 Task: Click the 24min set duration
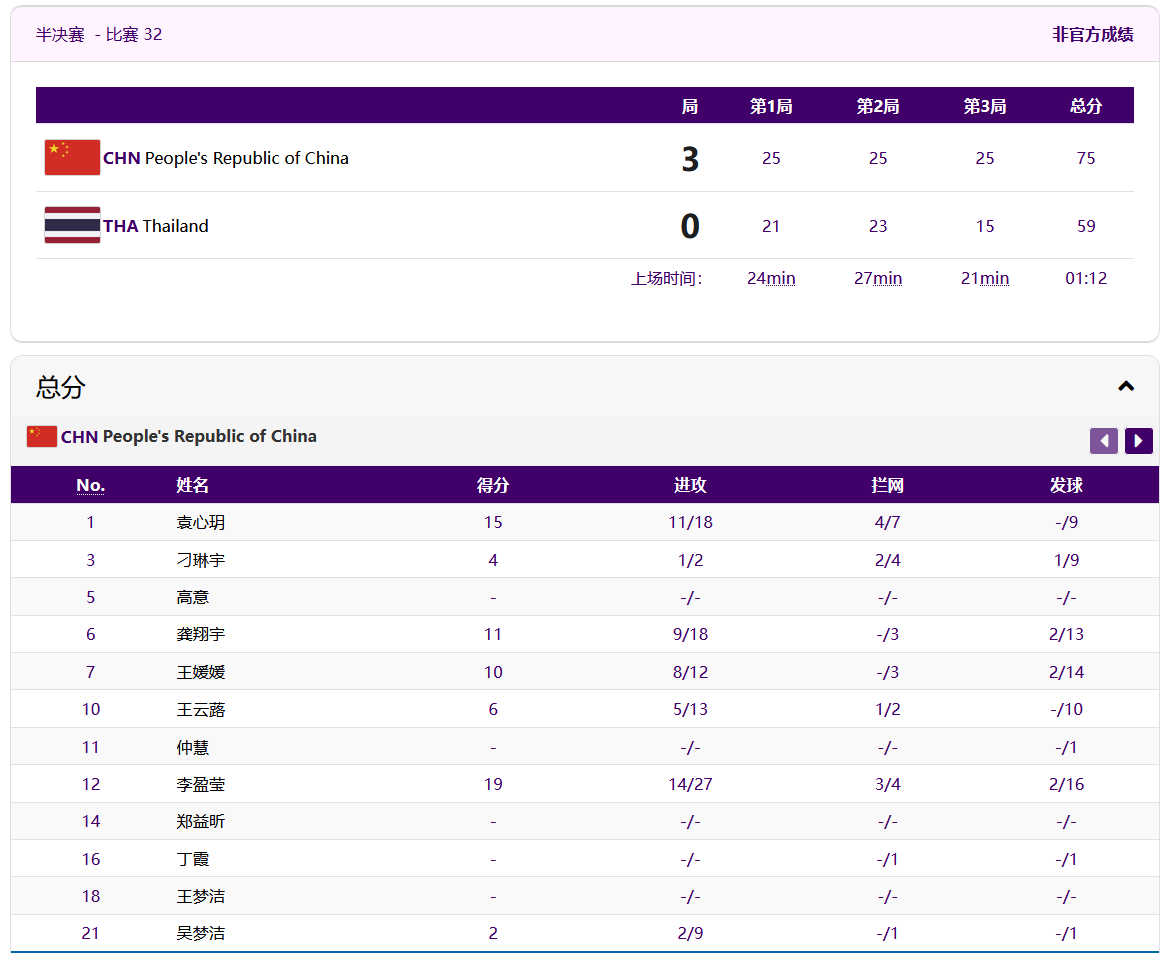click(x=771, y=278)
